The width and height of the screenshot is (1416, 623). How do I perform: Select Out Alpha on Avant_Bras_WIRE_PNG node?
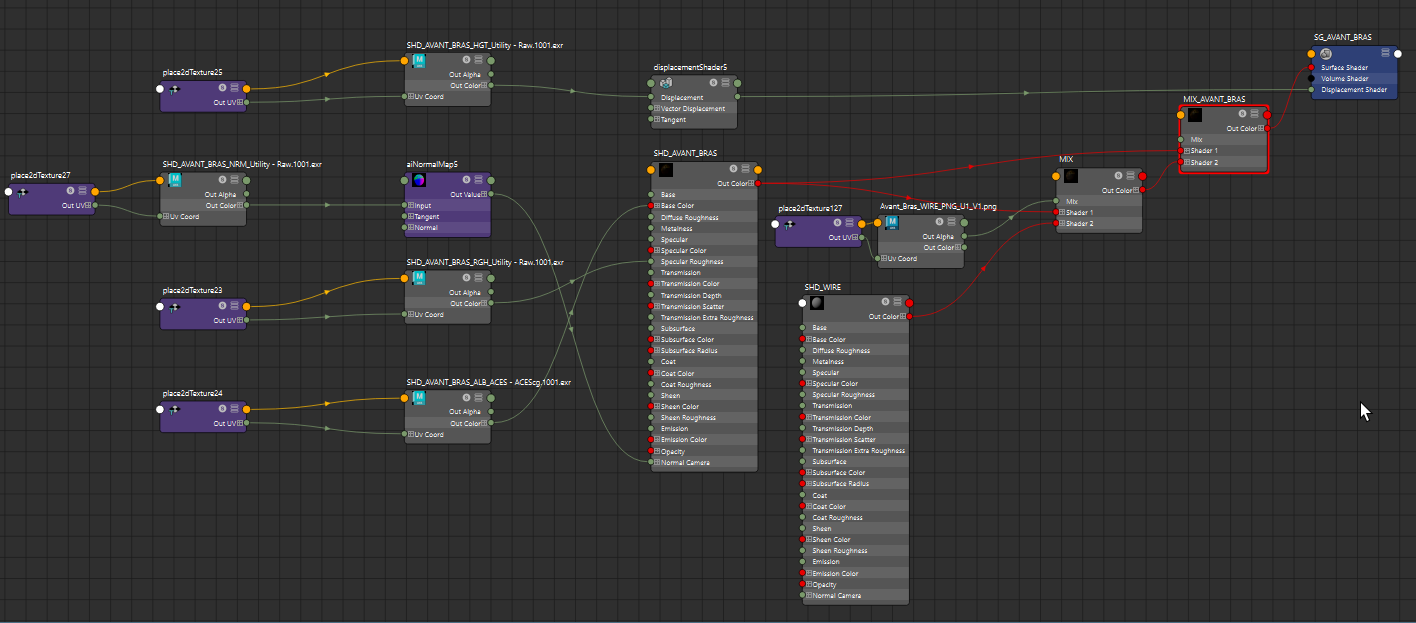[921, 237]
